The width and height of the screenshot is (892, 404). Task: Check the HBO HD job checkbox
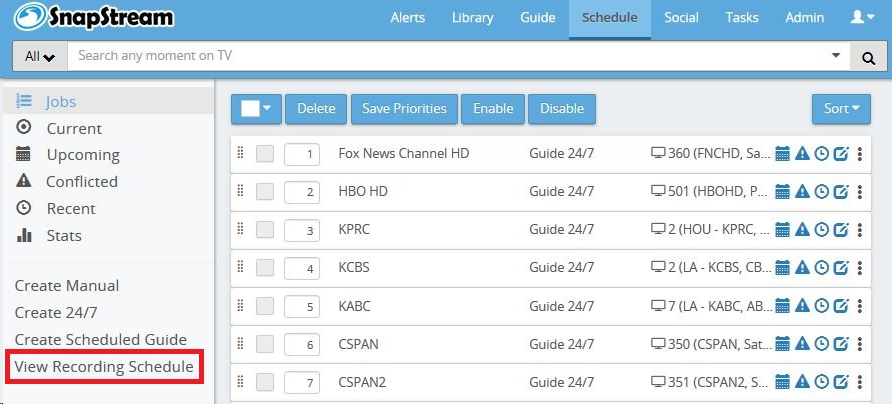265,192
